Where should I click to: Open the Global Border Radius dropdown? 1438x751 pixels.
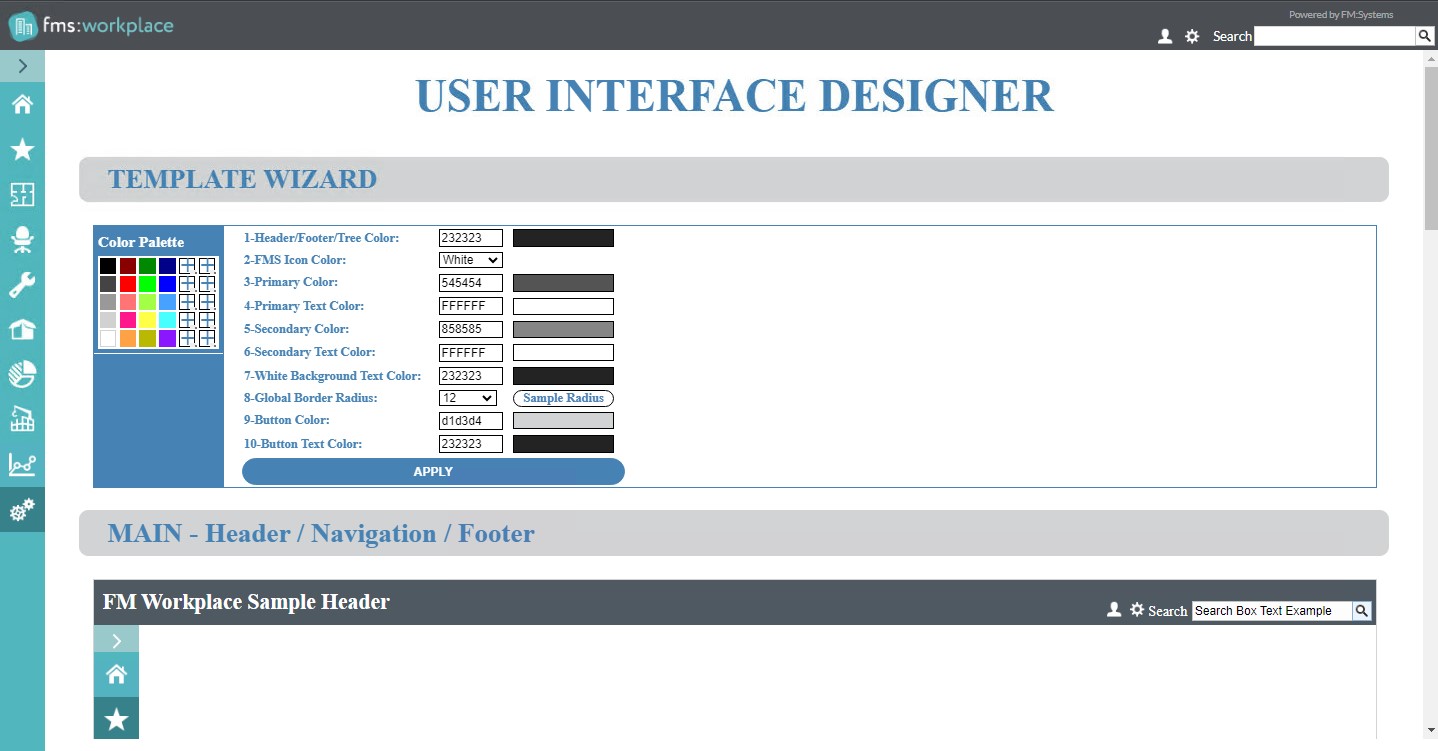[468, 398]
